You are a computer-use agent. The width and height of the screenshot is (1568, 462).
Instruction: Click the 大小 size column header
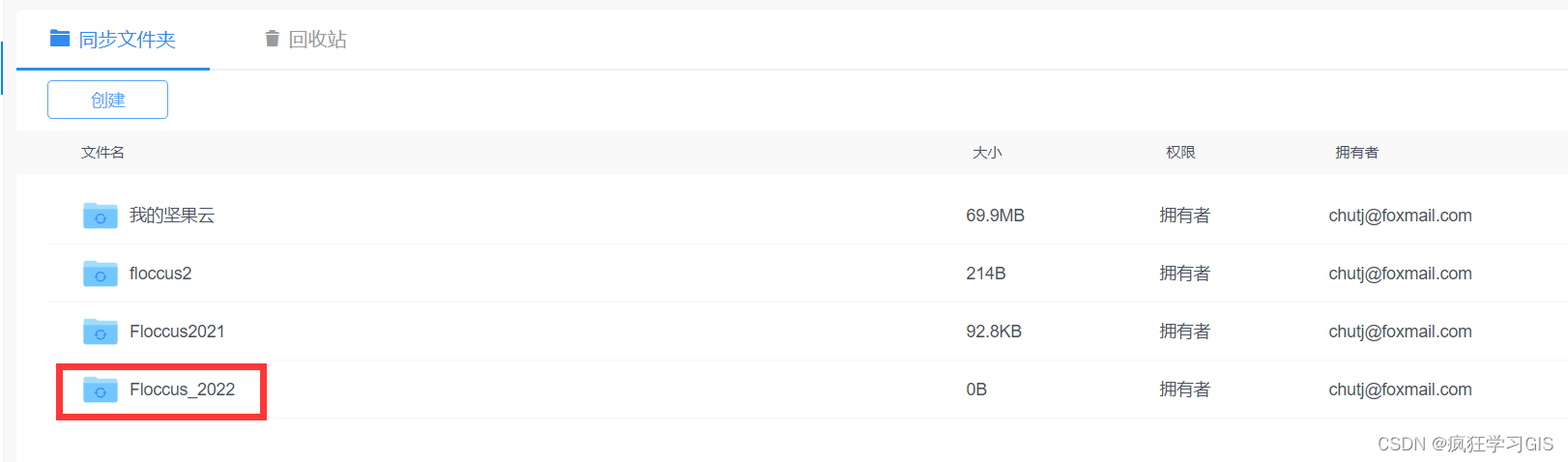click(987, 153)
